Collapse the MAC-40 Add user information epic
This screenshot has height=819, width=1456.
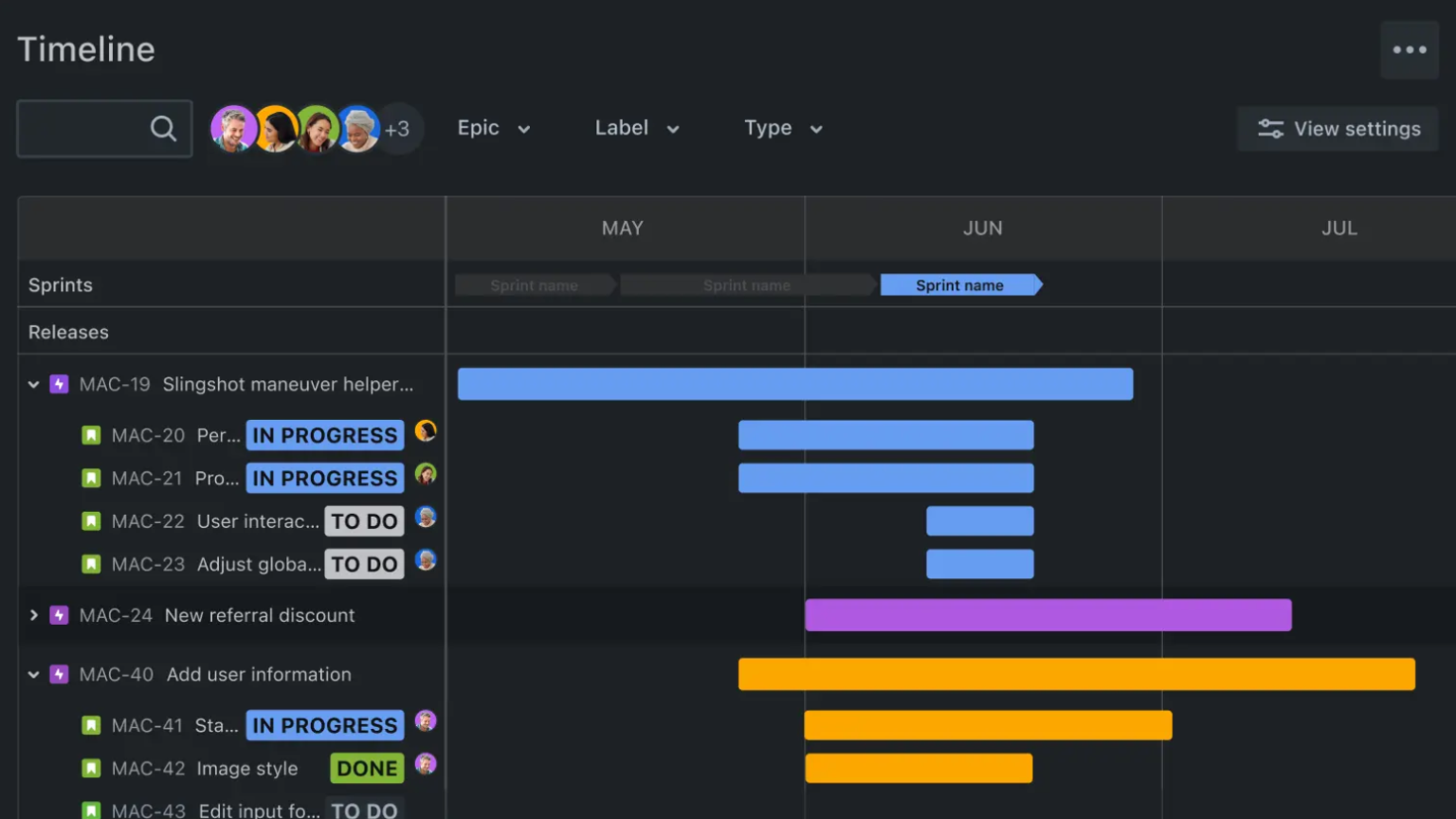click(33, 674)
